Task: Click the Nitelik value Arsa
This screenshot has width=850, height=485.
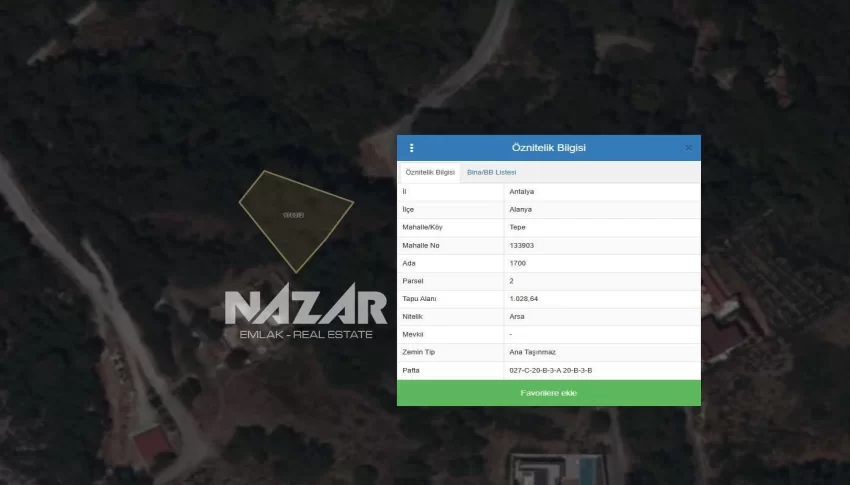Action: (517, 316)
